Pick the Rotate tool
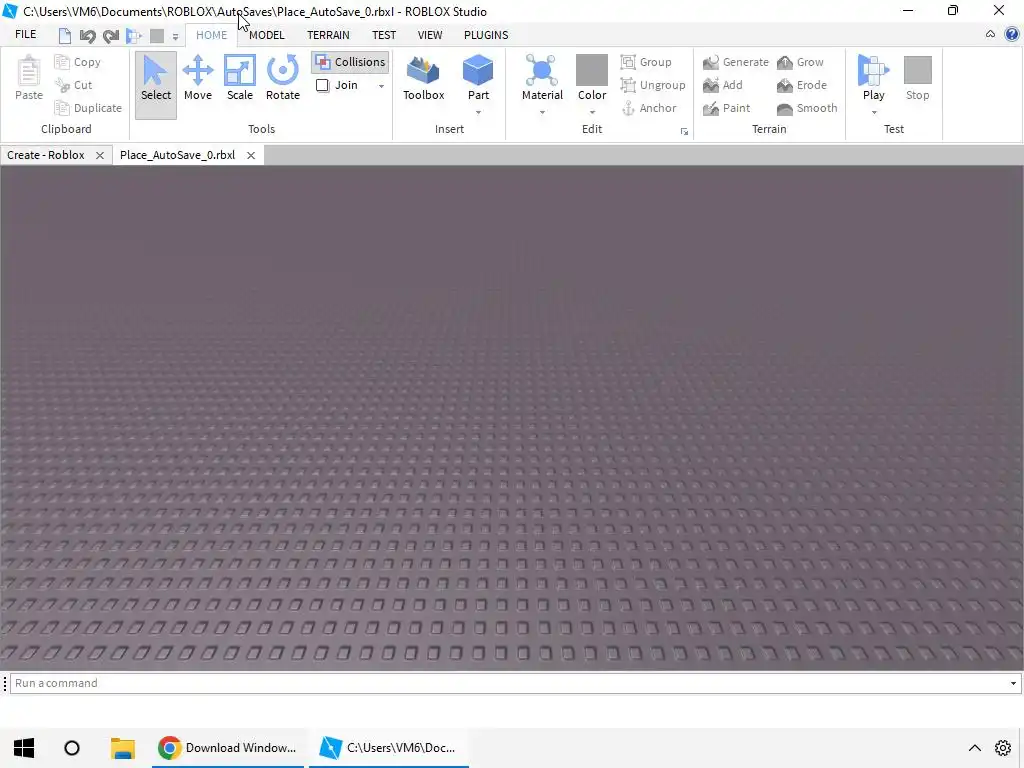The height and width of the screenshot is (768, 1024). 283,79
